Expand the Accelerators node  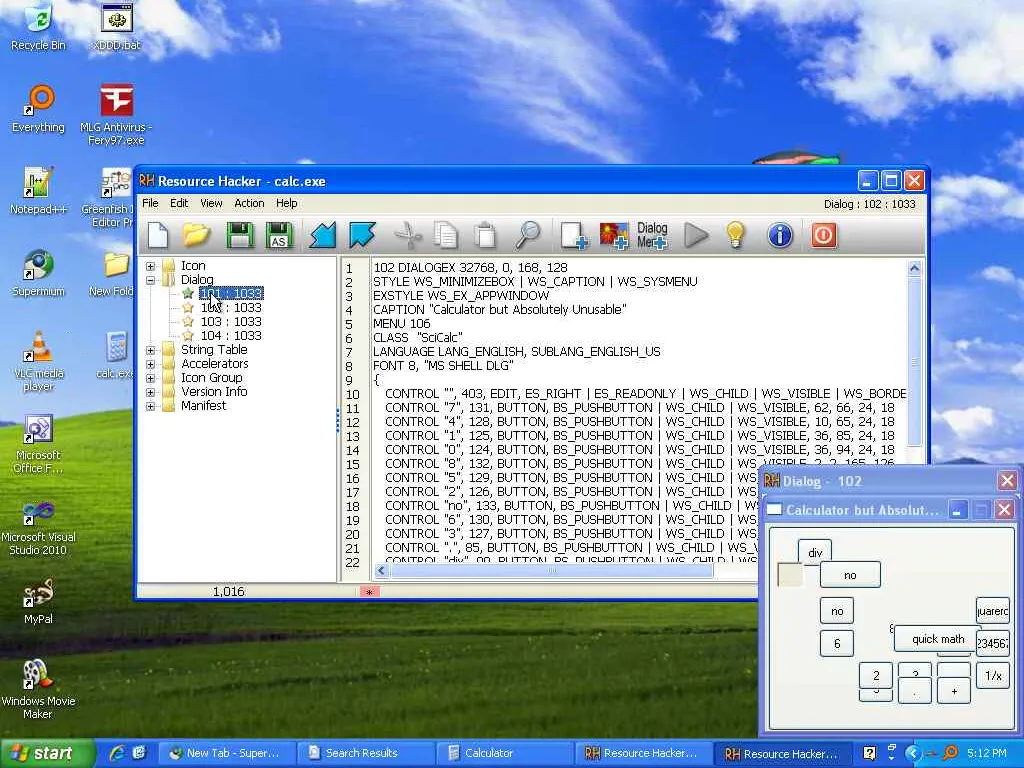tap(150, 364)
